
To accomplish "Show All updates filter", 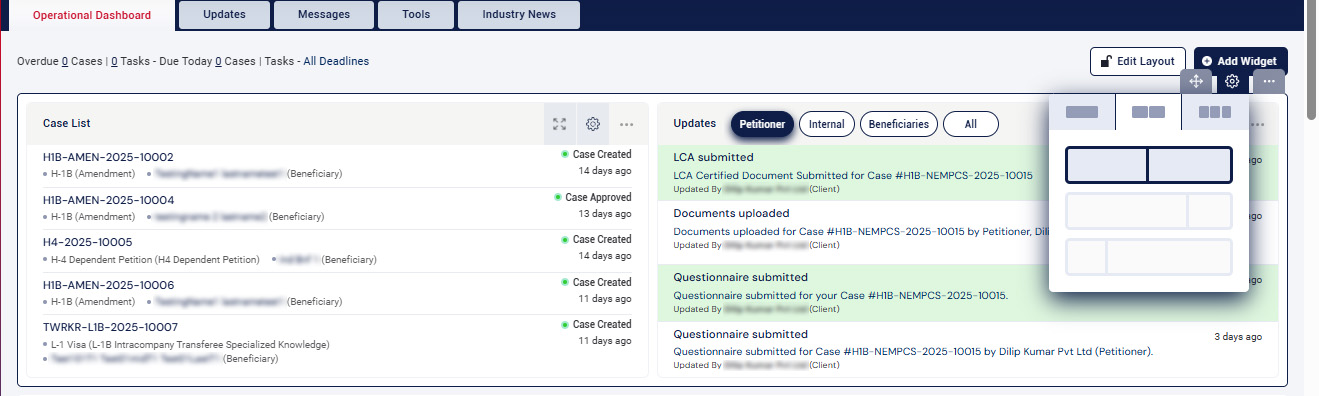I will (971, 125).
